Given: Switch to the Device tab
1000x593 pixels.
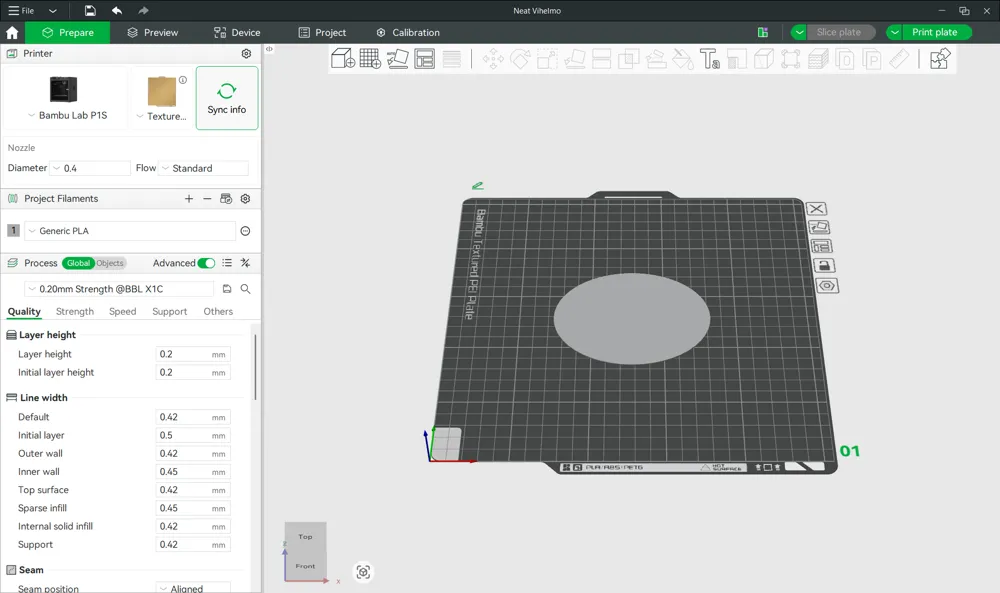Looking at the screenshot, I should point(237,33).
